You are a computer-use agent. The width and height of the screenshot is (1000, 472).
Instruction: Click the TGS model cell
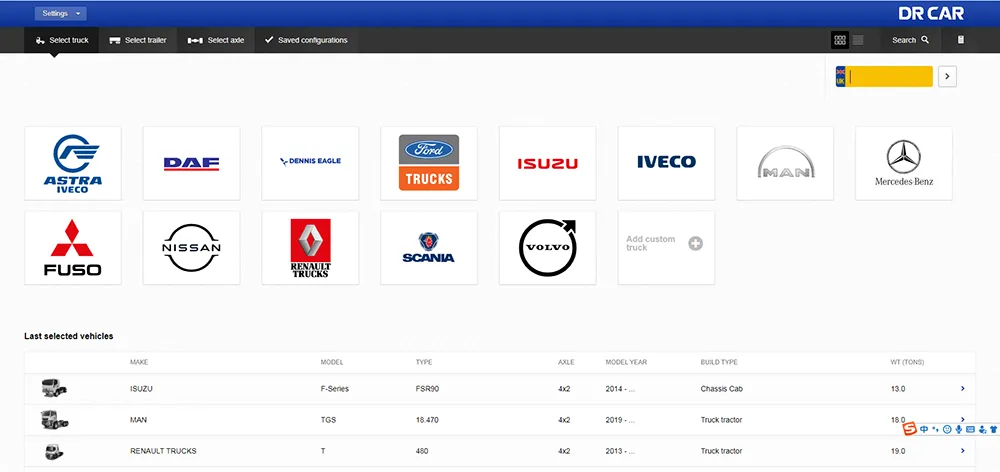[328, 420]
